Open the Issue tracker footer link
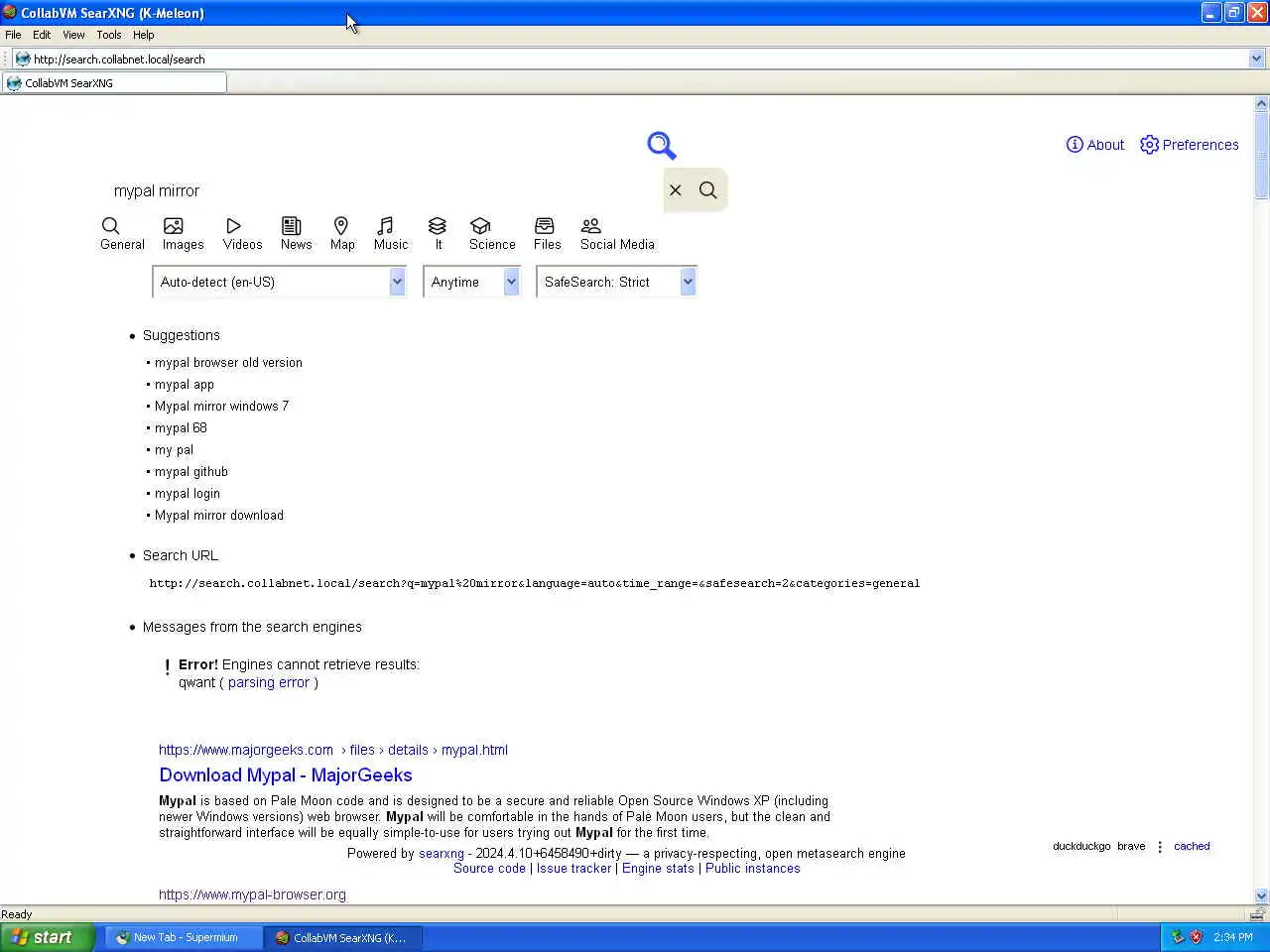 [x=573, y=869]
